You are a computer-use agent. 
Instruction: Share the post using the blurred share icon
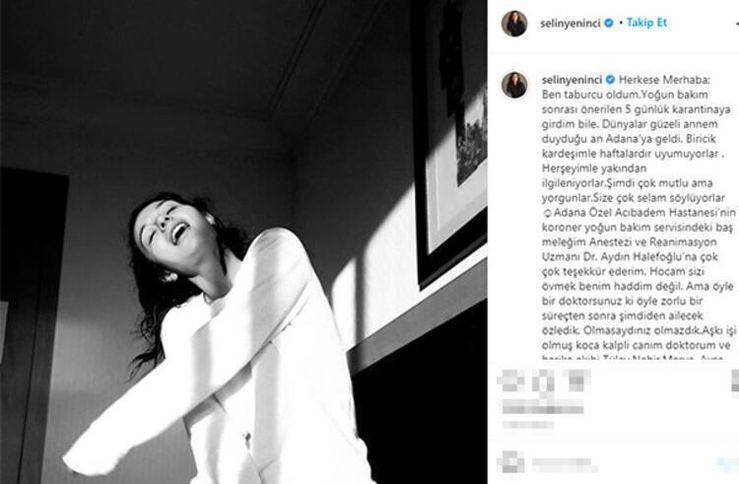[x=576, y=381]
